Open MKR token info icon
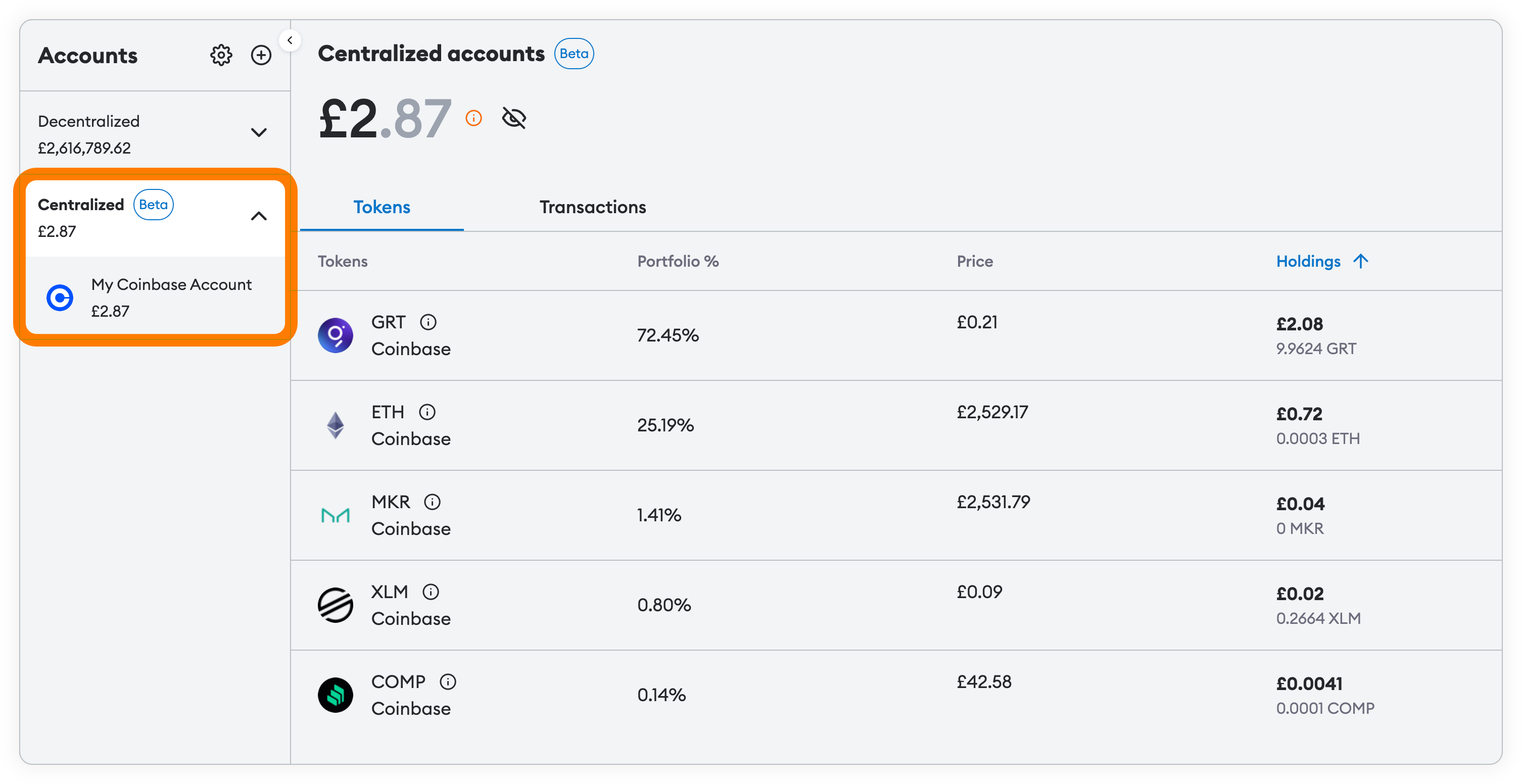This screenshot has height=784, width=1522. tap(432, 502)
